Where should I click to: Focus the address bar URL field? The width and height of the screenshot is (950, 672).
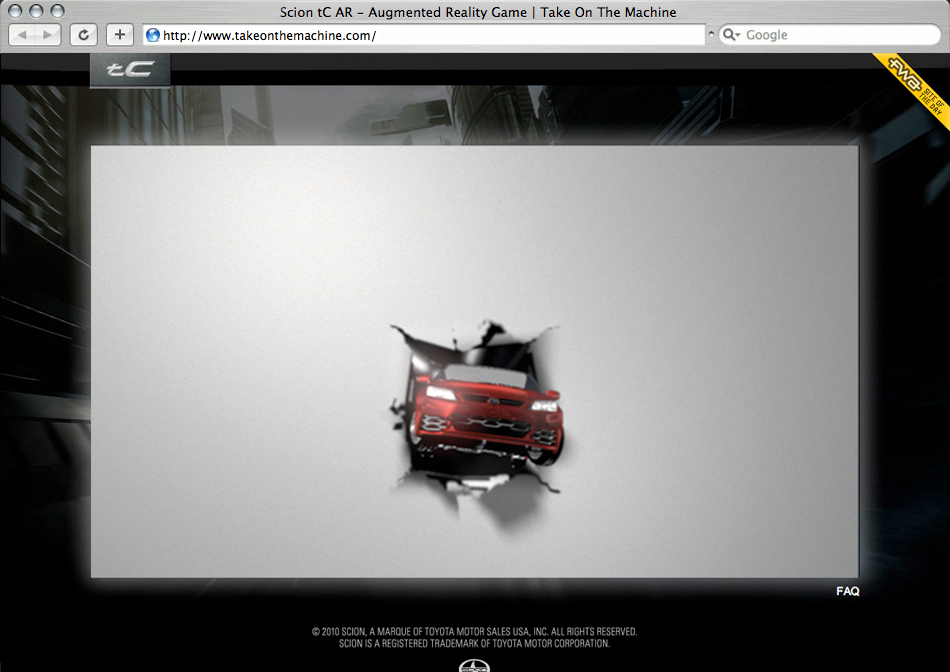[x=430, y=35]
